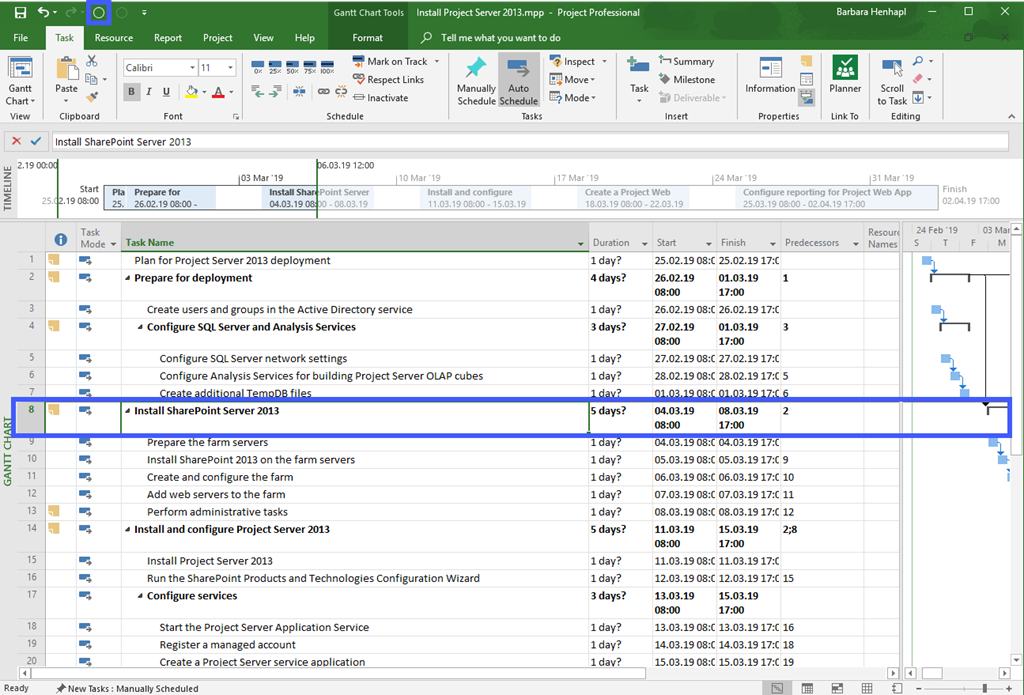
Task: Click the Save icon in quick access toolbar
Action: point(20,12)
